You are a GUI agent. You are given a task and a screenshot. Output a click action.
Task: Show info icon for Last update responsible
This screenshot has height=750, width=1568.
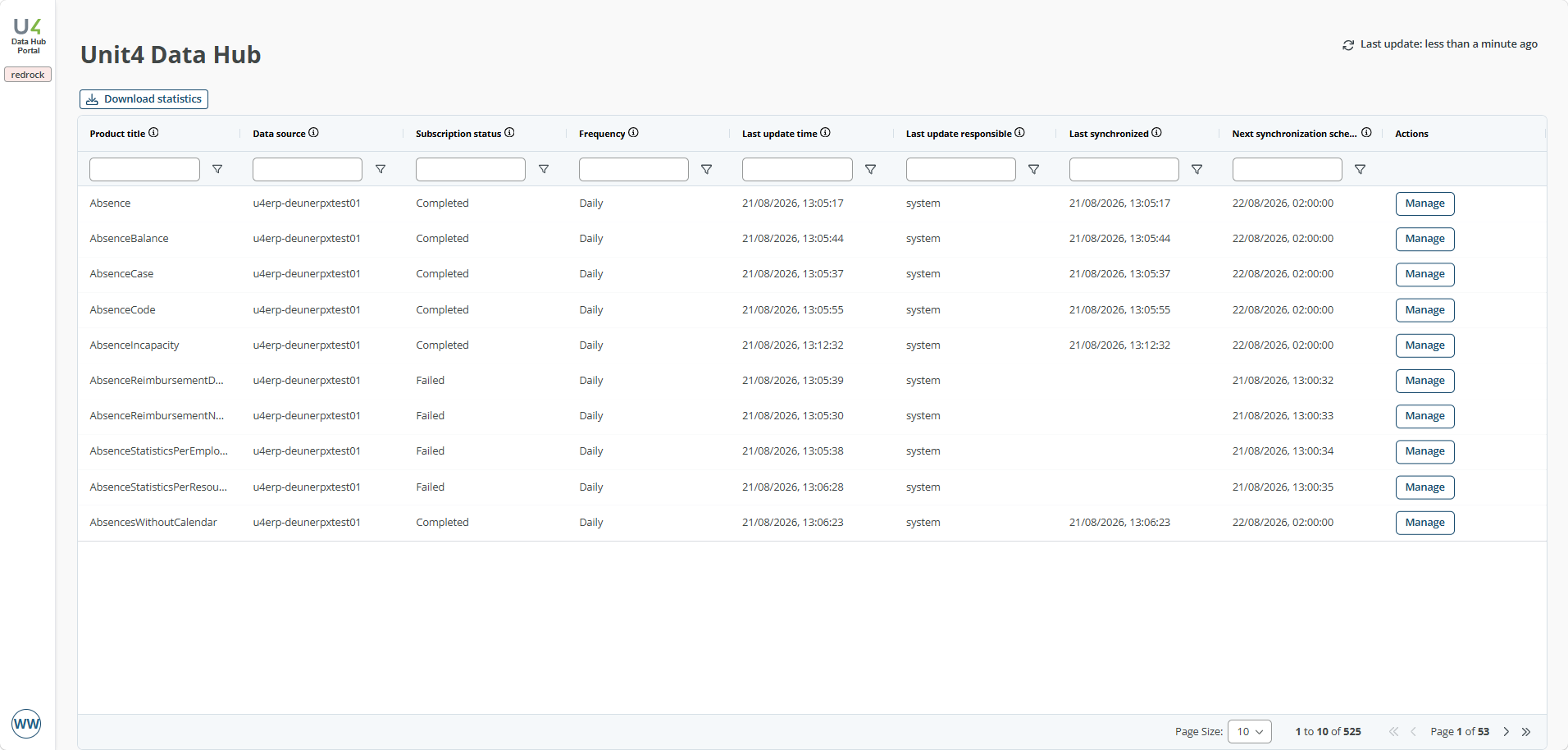tap(1019, 133)
